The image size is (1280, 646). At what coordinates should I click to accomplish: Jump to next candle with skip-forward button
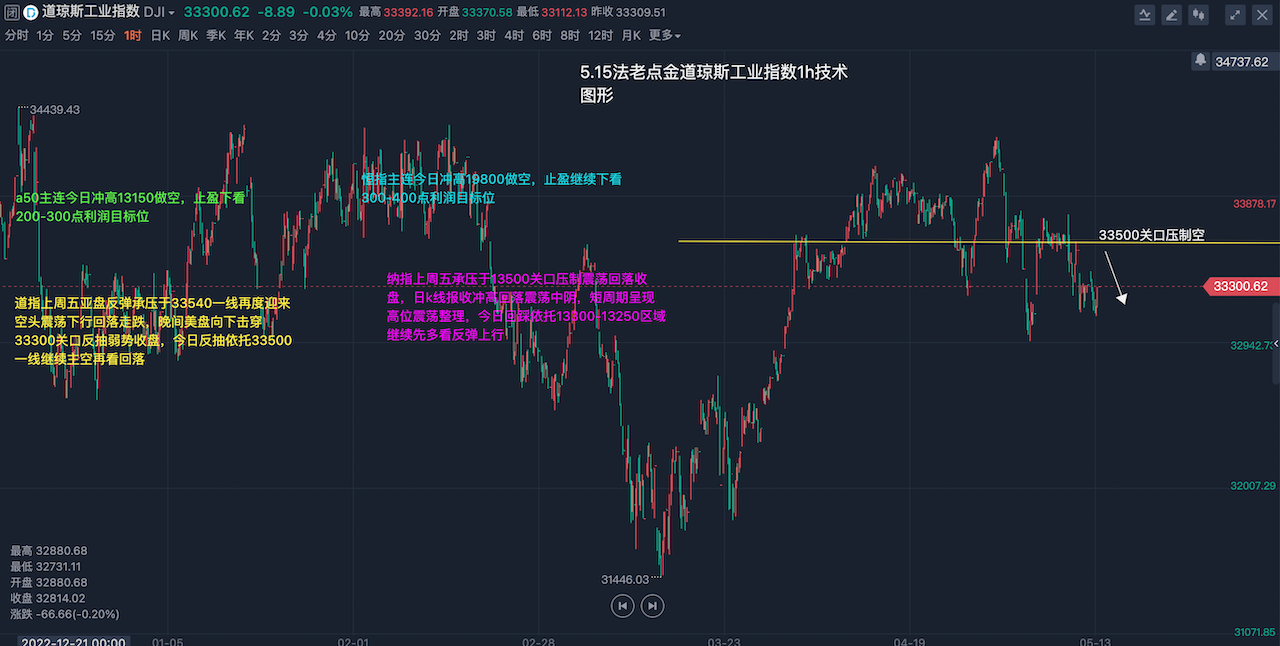coord(652,605)
